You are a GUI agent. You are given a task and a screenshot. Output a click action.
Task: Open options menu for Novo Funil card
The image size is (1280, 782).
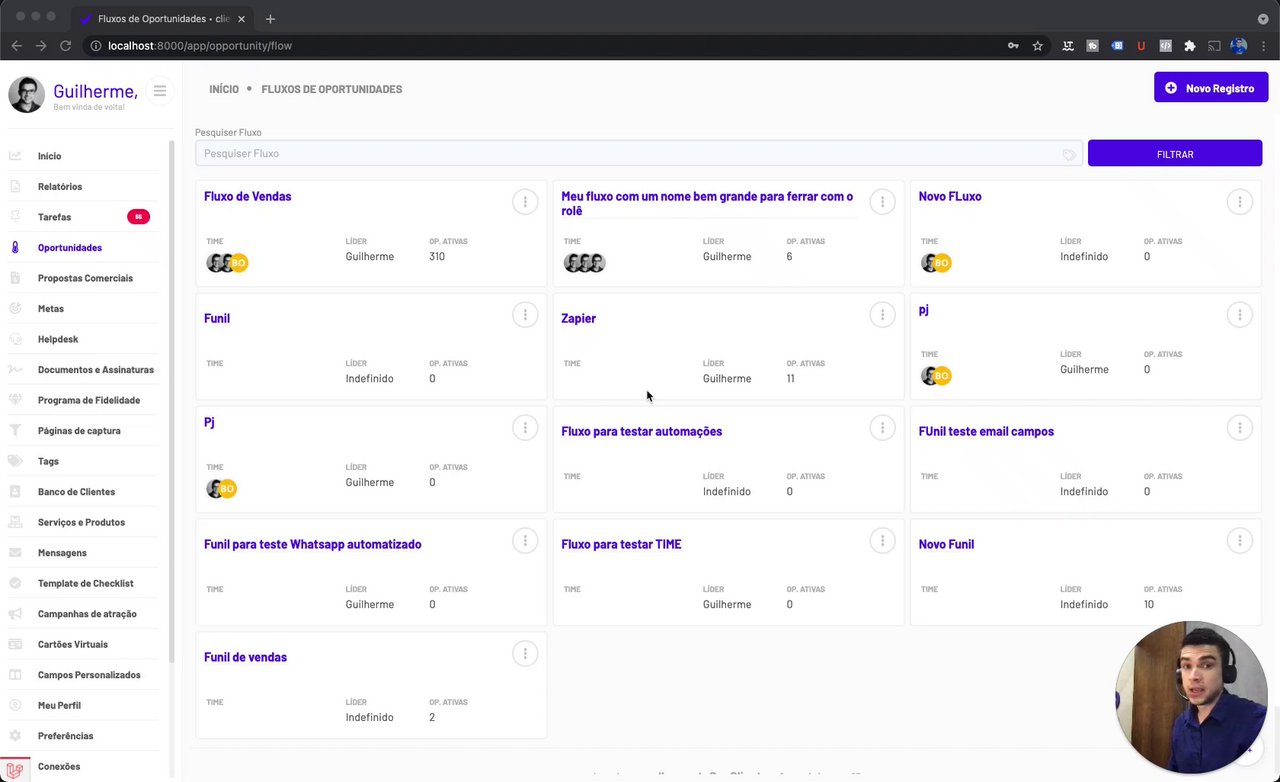pos(1239,541)
